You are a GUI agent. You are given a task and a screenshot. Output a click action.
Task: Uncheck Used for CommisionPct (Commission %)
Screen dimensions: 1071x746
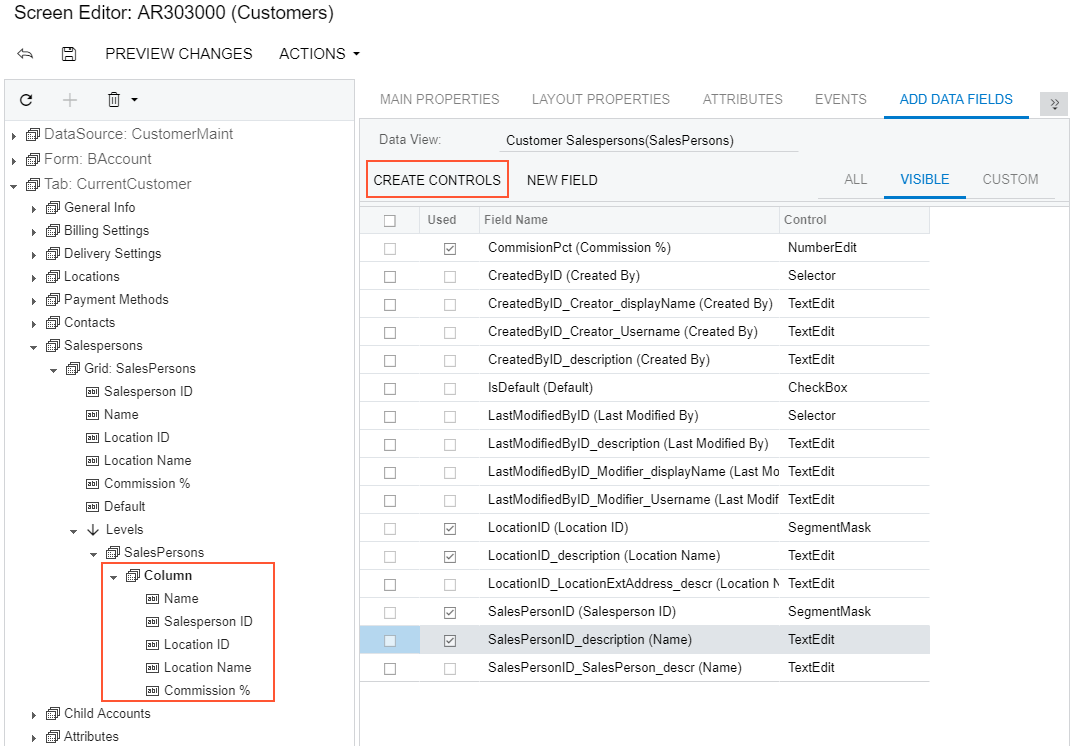click(x=450, y=247)
